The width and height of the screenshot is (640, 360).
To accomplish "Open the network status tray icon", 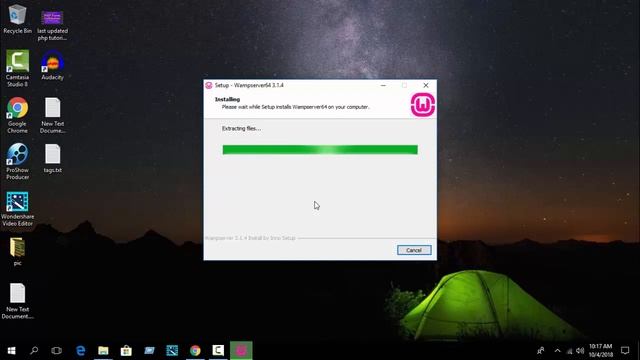I will pyautogui.click(x=569, y=351).
